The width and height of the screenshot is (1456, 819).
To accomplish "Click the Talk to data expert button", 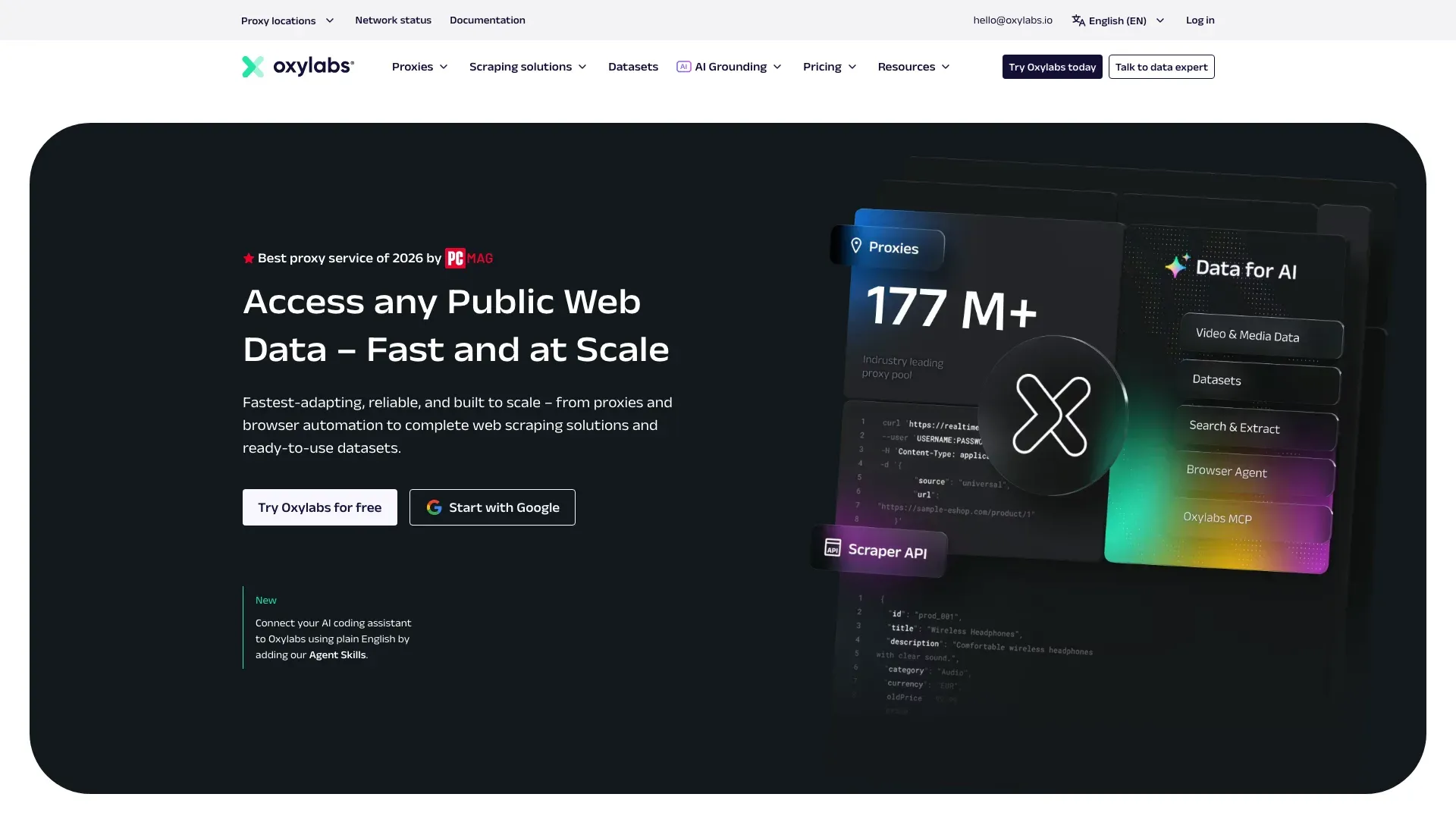I will pos(1162,67).
